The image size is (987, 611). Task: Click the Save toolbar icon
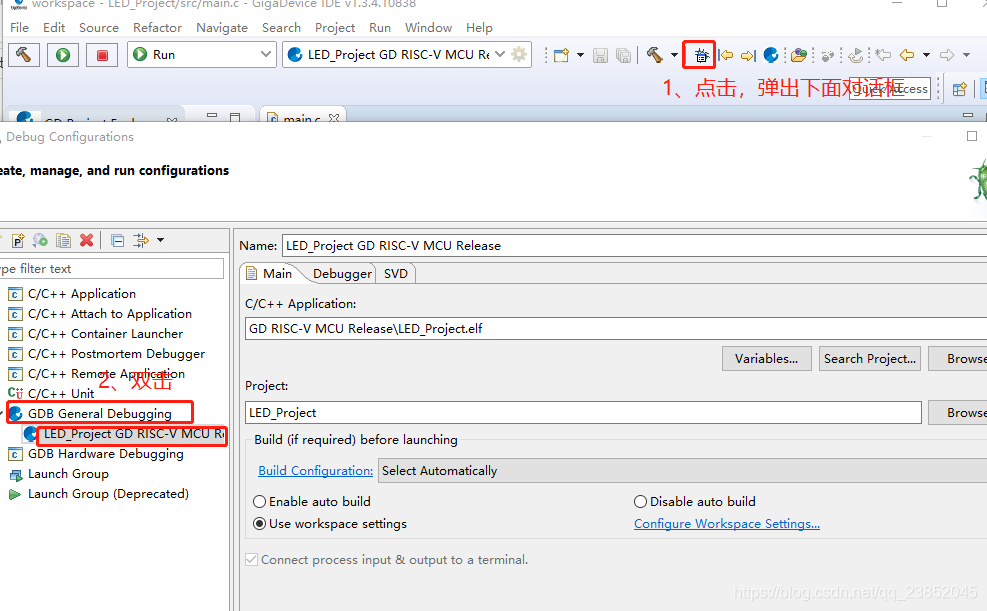tap(601, 55)
